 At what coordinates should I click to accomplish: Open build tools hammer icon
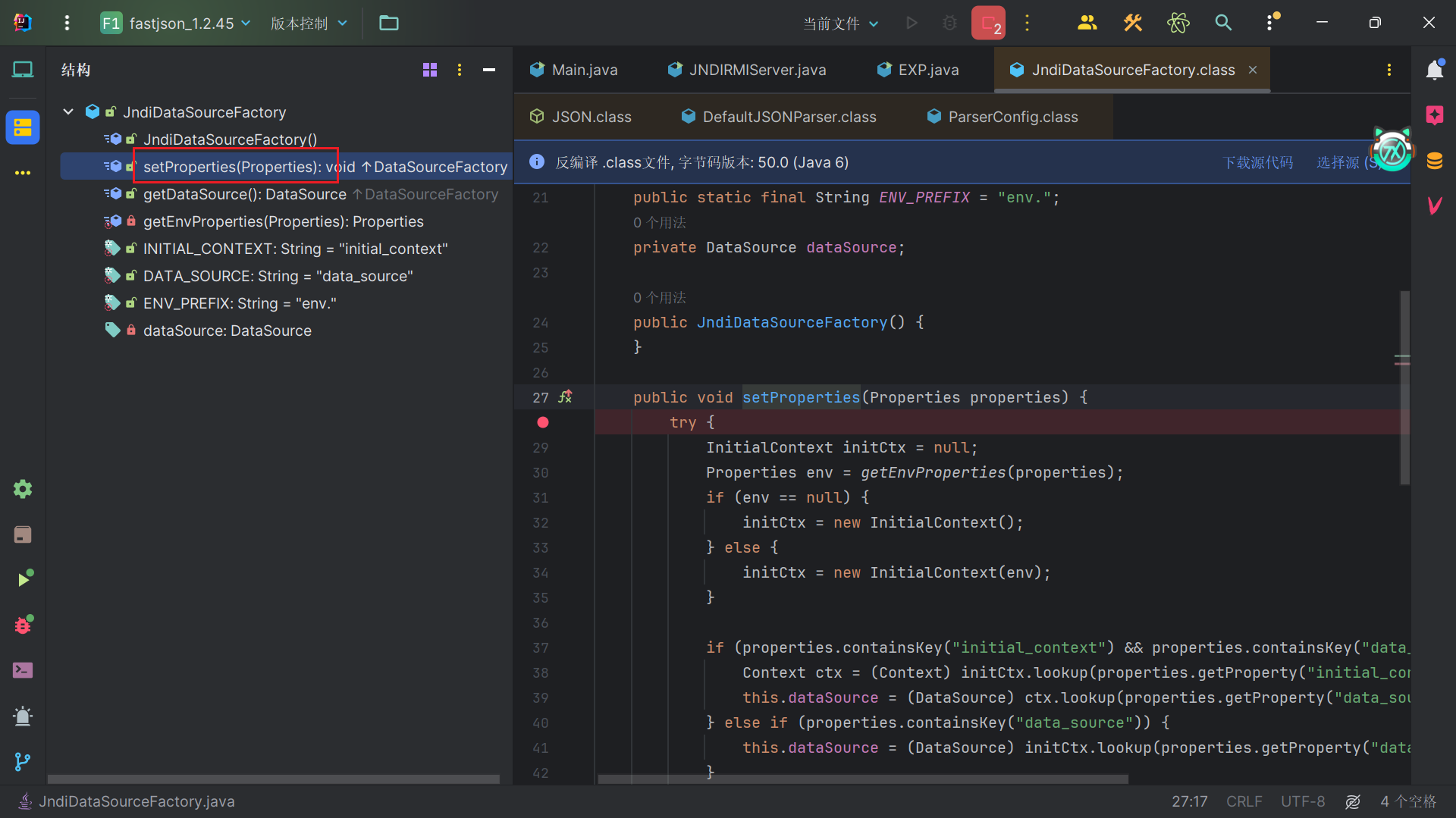coord(1132,23)
